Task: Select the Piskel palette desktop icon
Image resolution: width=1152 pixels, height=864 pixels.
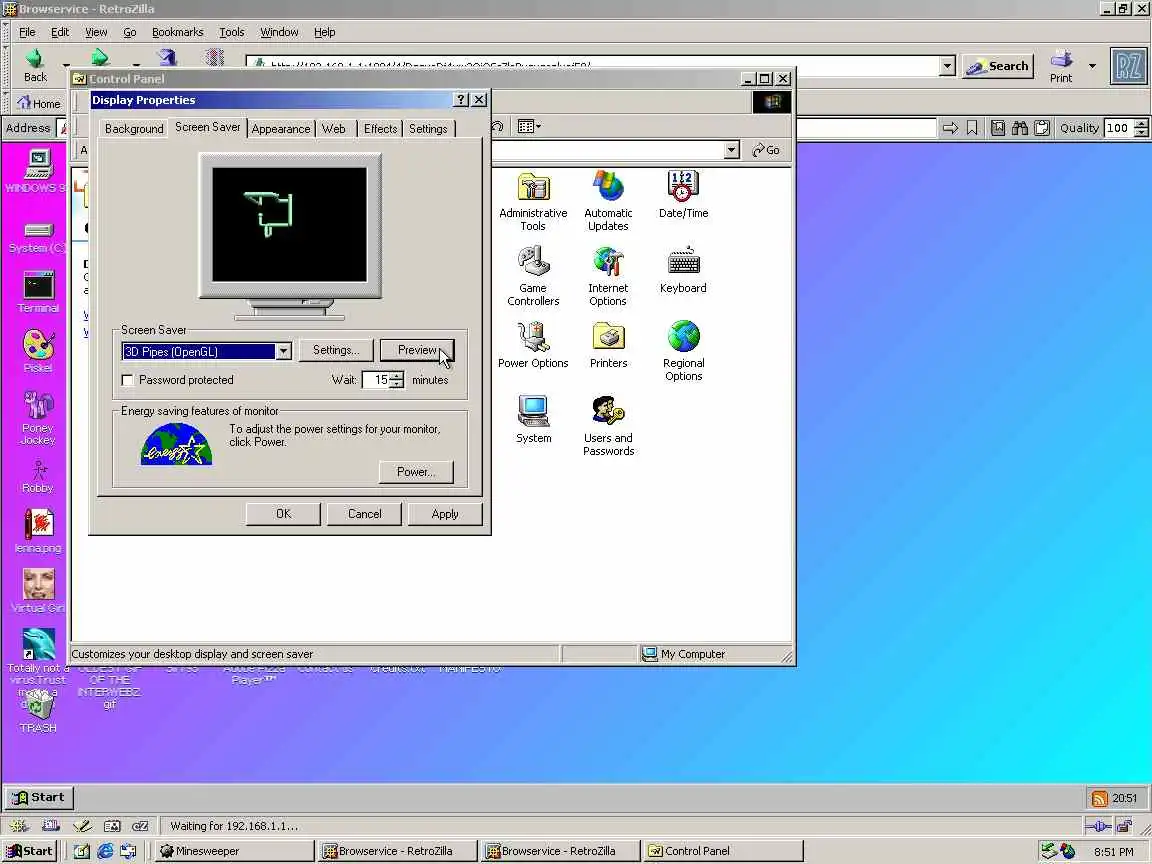Action: click(x=38, y=351)
